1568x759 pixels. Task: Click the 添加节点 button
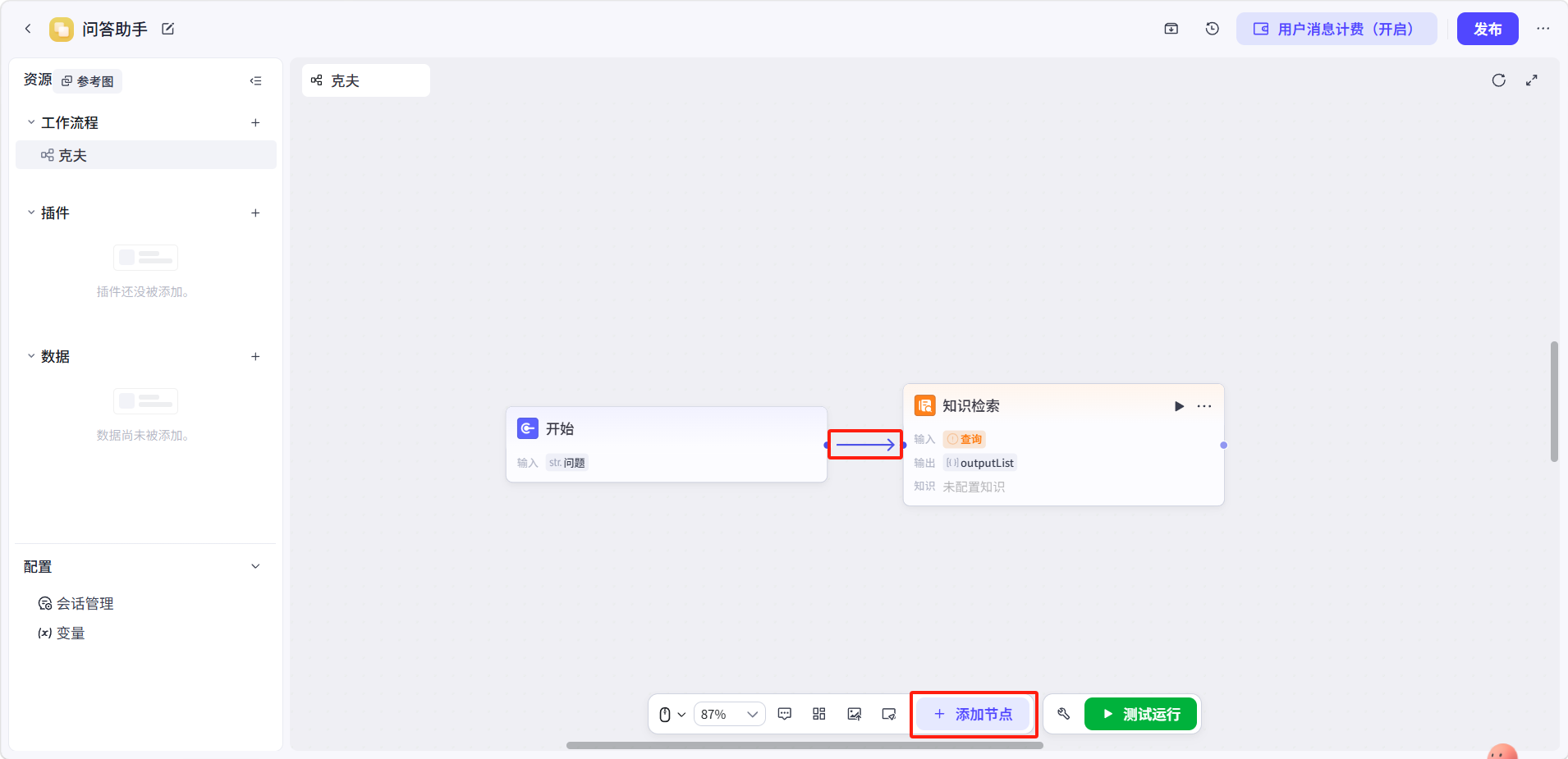click(974, 714)
